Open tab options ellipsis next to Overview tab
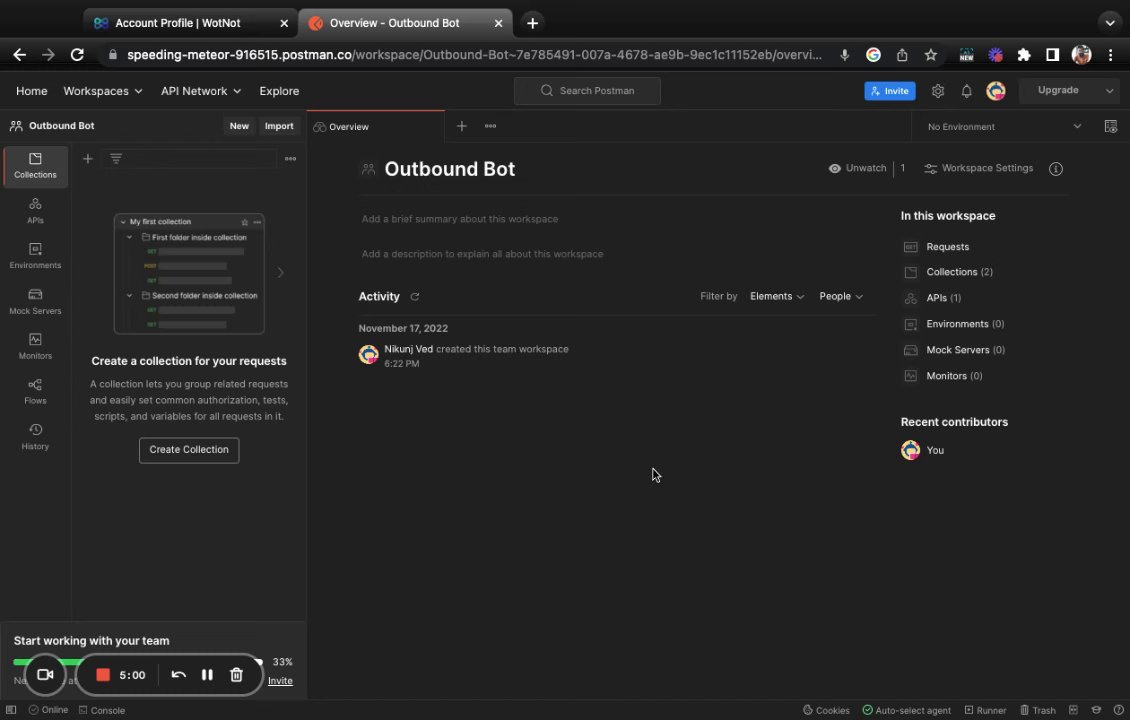This screenshot has height=720, width=1130. pyautogui.click(x=490, y=126)
